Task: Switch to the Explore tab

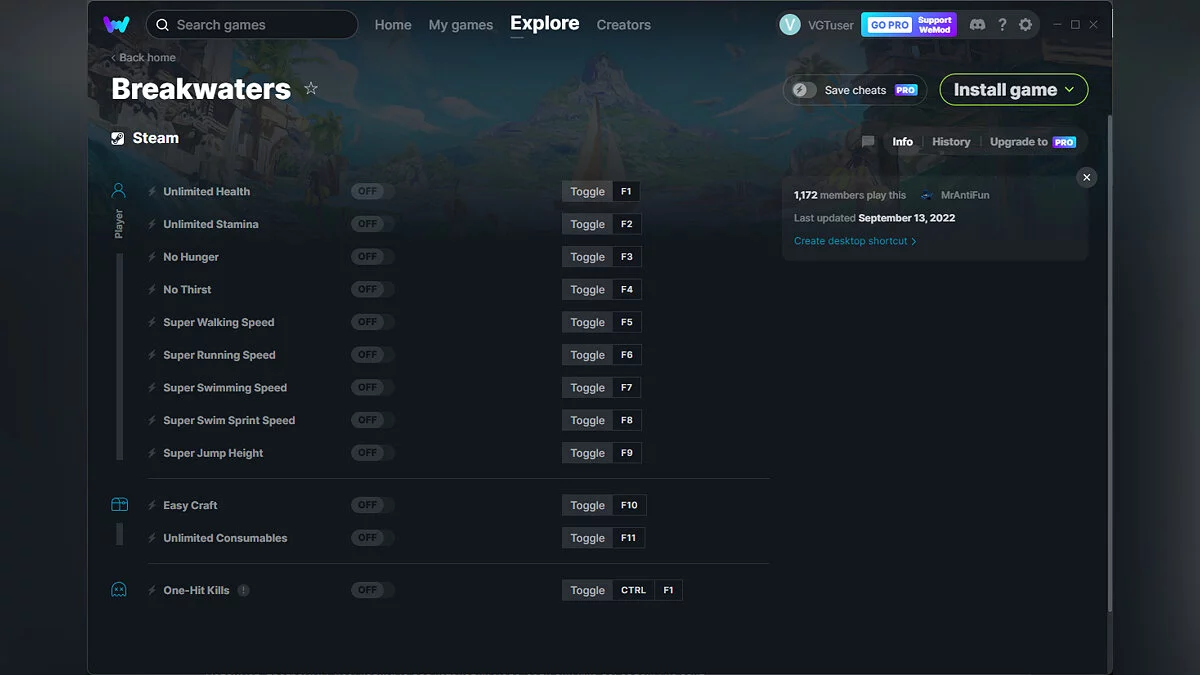Action: tap(545, 23)
